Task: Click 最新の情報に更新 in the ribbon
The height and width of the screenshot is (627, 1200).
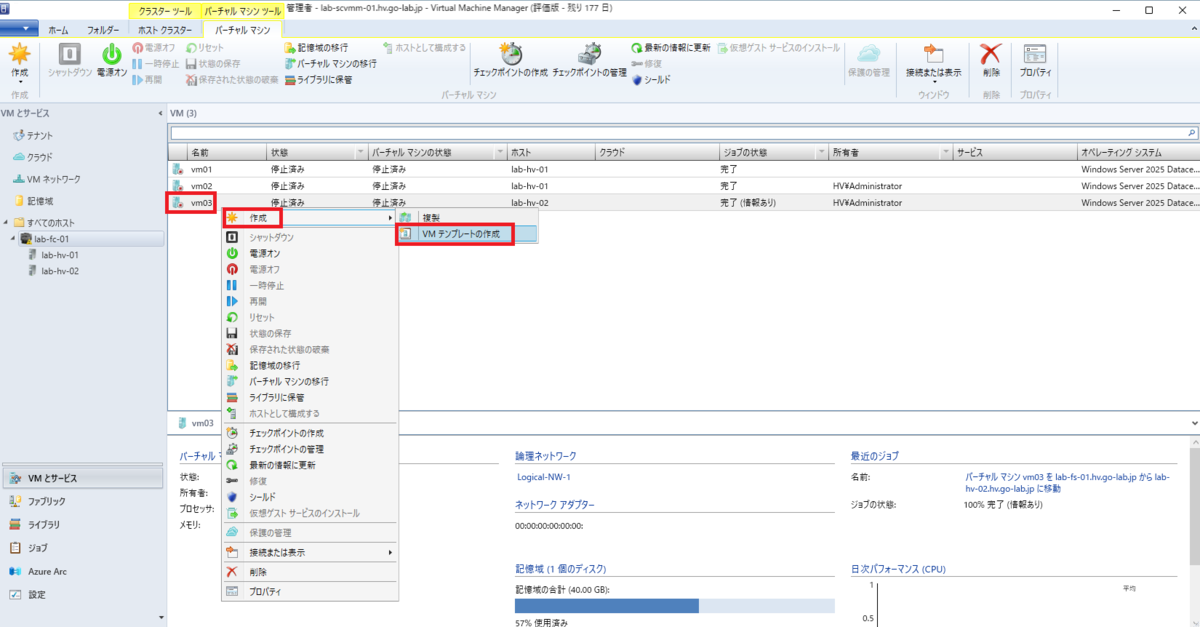Action: pyautogui.click(x=671, y=48)
